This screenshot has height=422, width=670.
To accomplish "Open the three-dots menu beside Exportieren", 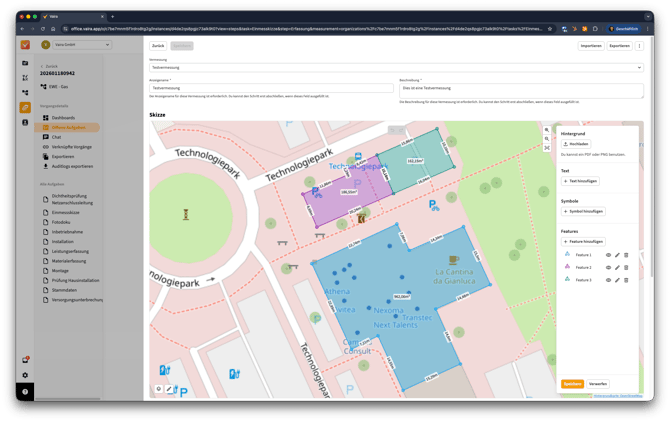I will pos(640,46).
